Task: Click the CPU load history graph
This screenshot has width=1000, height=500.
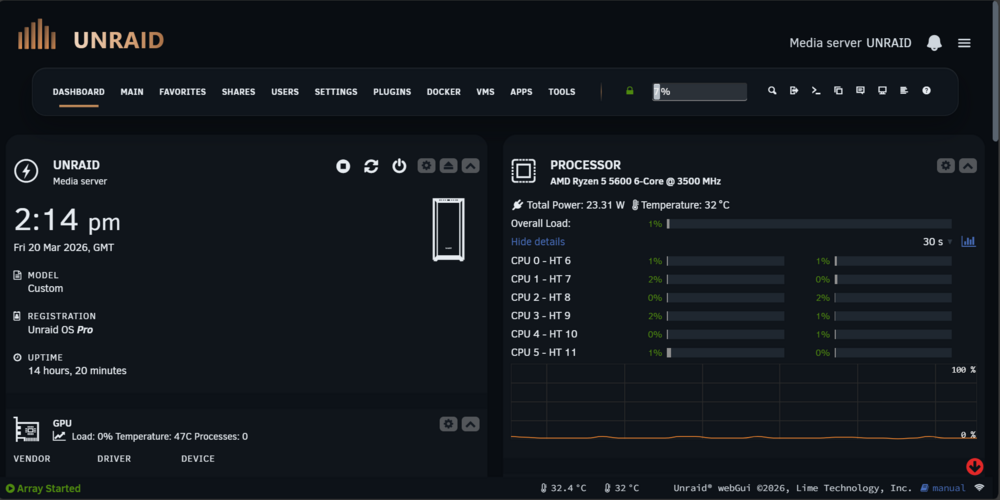Action: click(744, 404)
